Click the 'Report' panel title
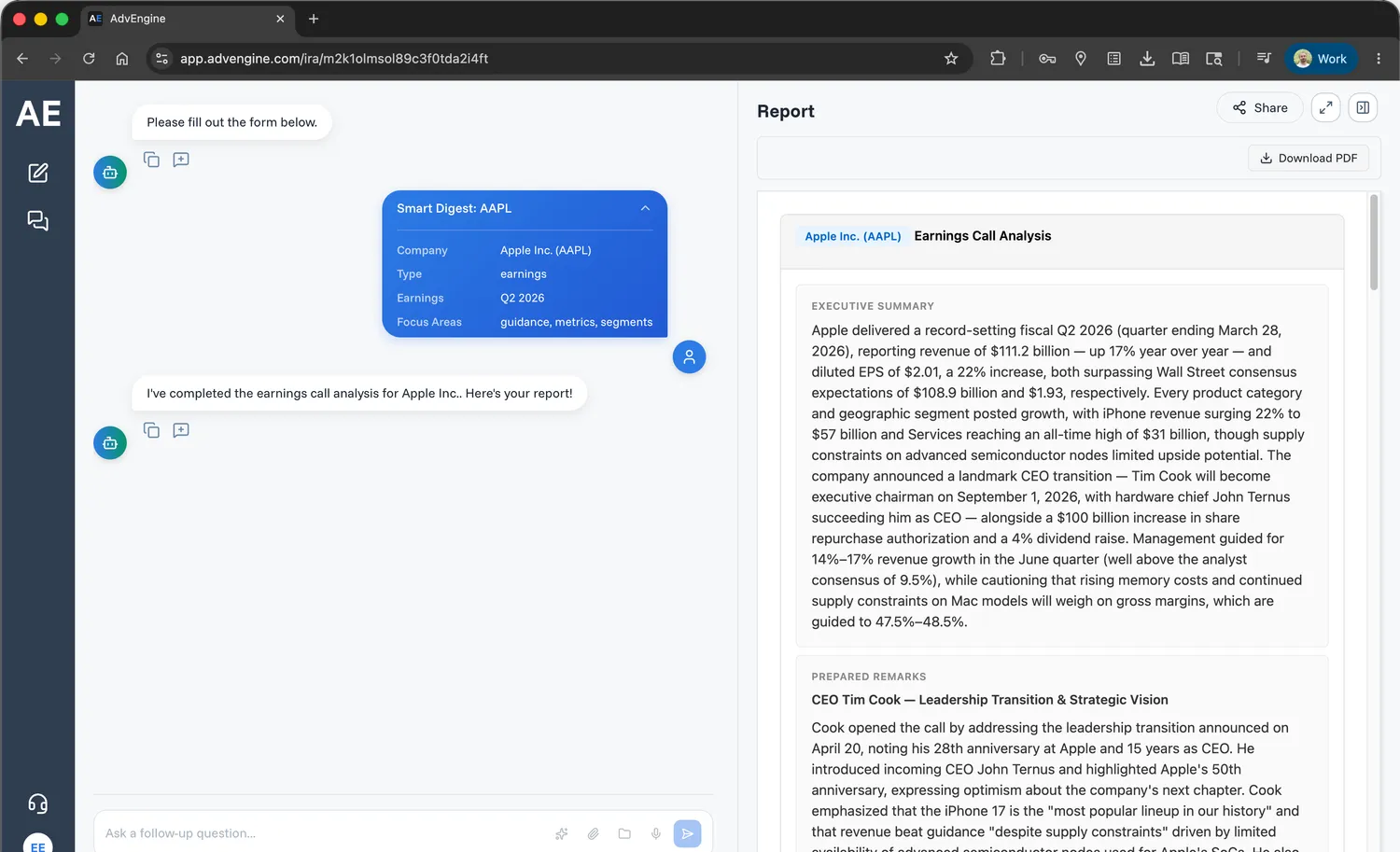Image resolution: width=1400 pixels, height=852 pixels. tap(786, 111)
